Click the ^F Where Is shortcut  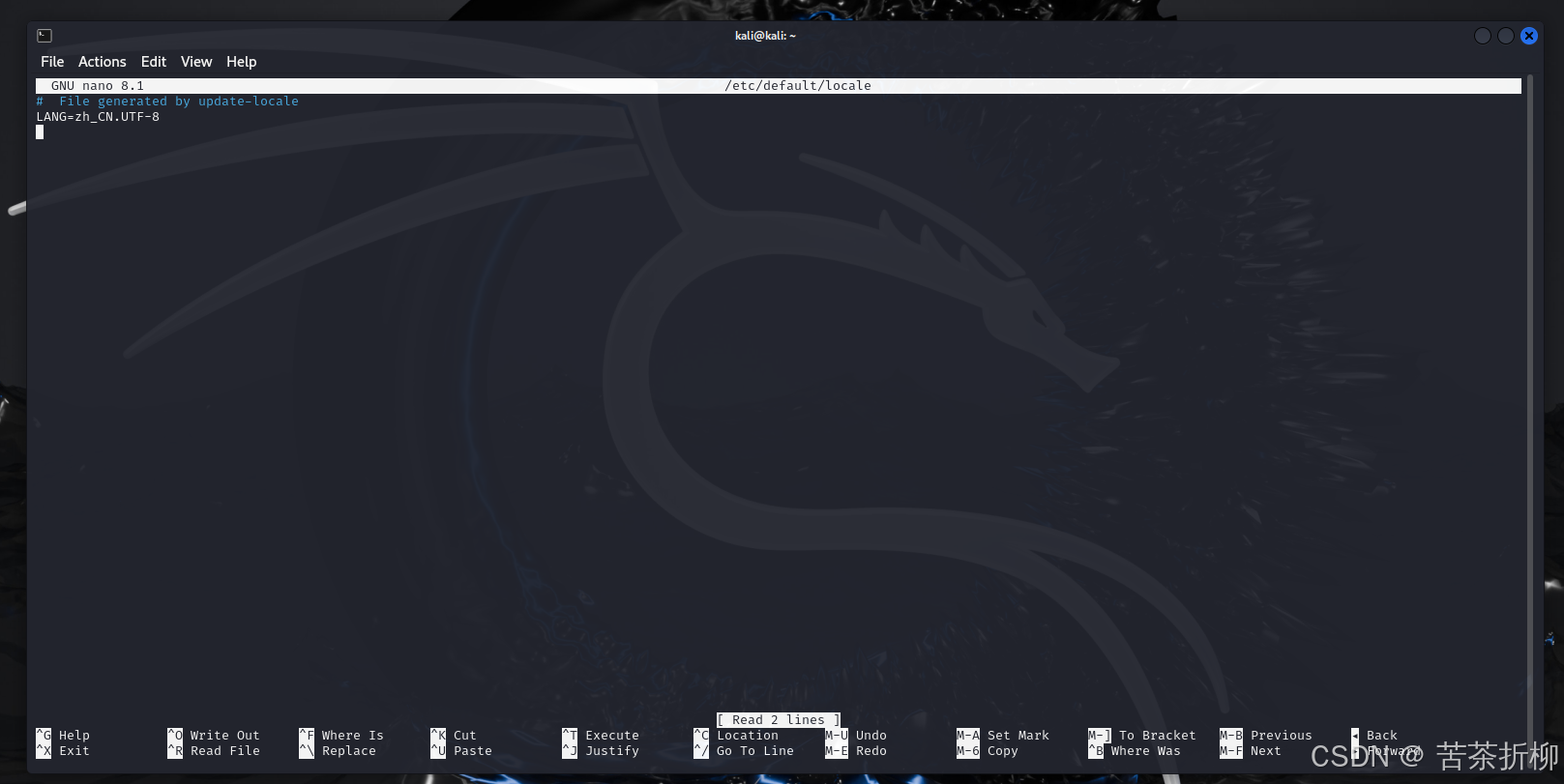pyautogui.click(x=341, y=736)
